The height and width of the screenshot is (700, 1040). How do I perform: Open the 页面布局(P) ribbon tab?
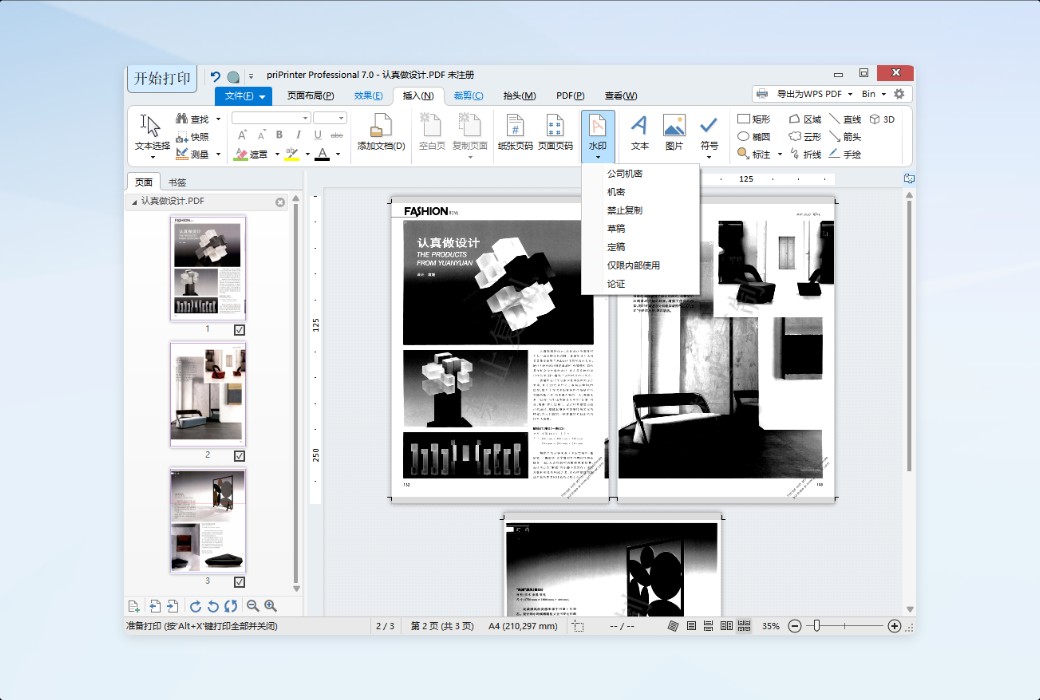tap(310, 96)
